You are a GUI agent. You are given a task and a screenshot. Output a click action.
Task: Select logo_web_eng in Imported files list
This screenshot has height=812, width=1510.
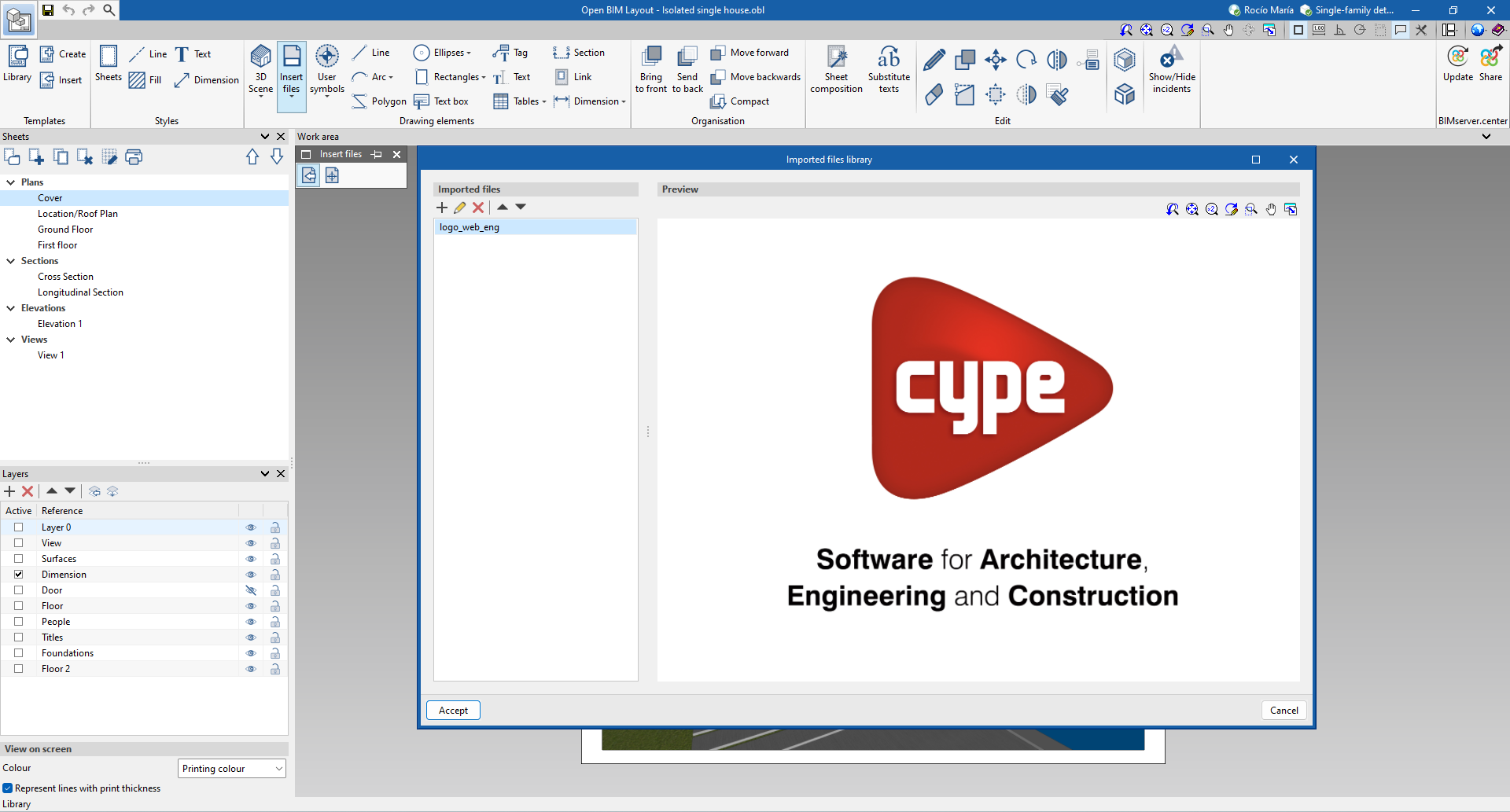point(470,227)
